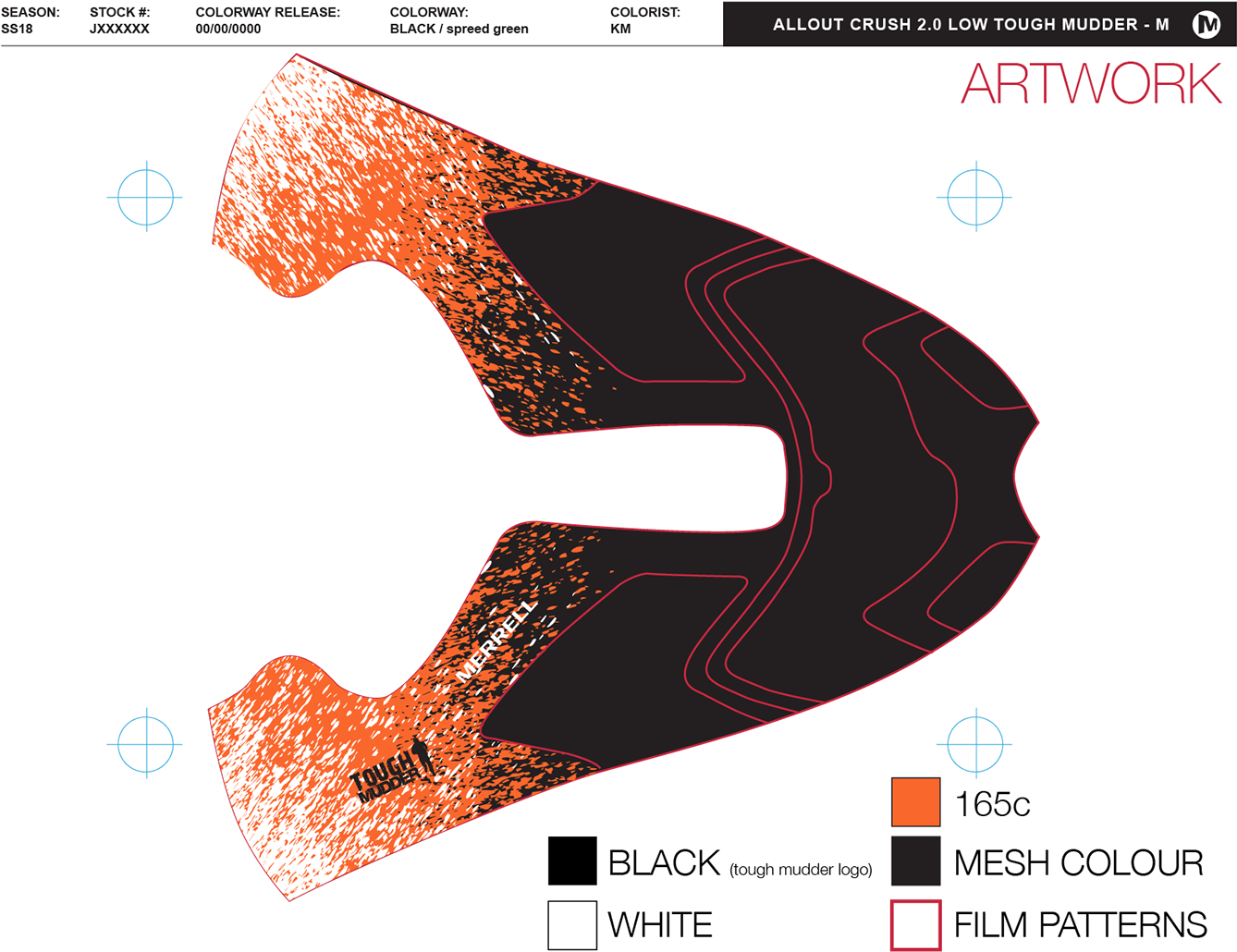
Task: Select the white MERRELL wordmark on the shoe pattern
Action: point(496,640)
